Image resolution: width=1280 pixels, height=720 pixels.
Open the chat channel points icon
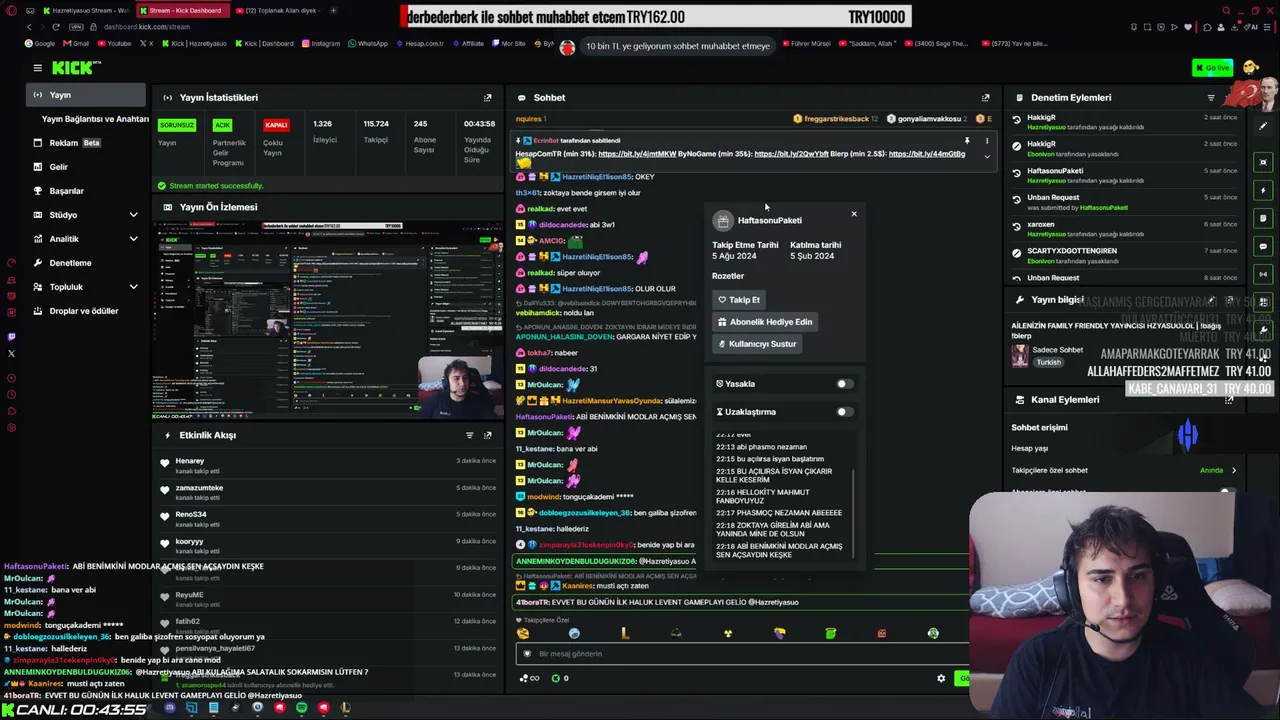pos(529,679)
